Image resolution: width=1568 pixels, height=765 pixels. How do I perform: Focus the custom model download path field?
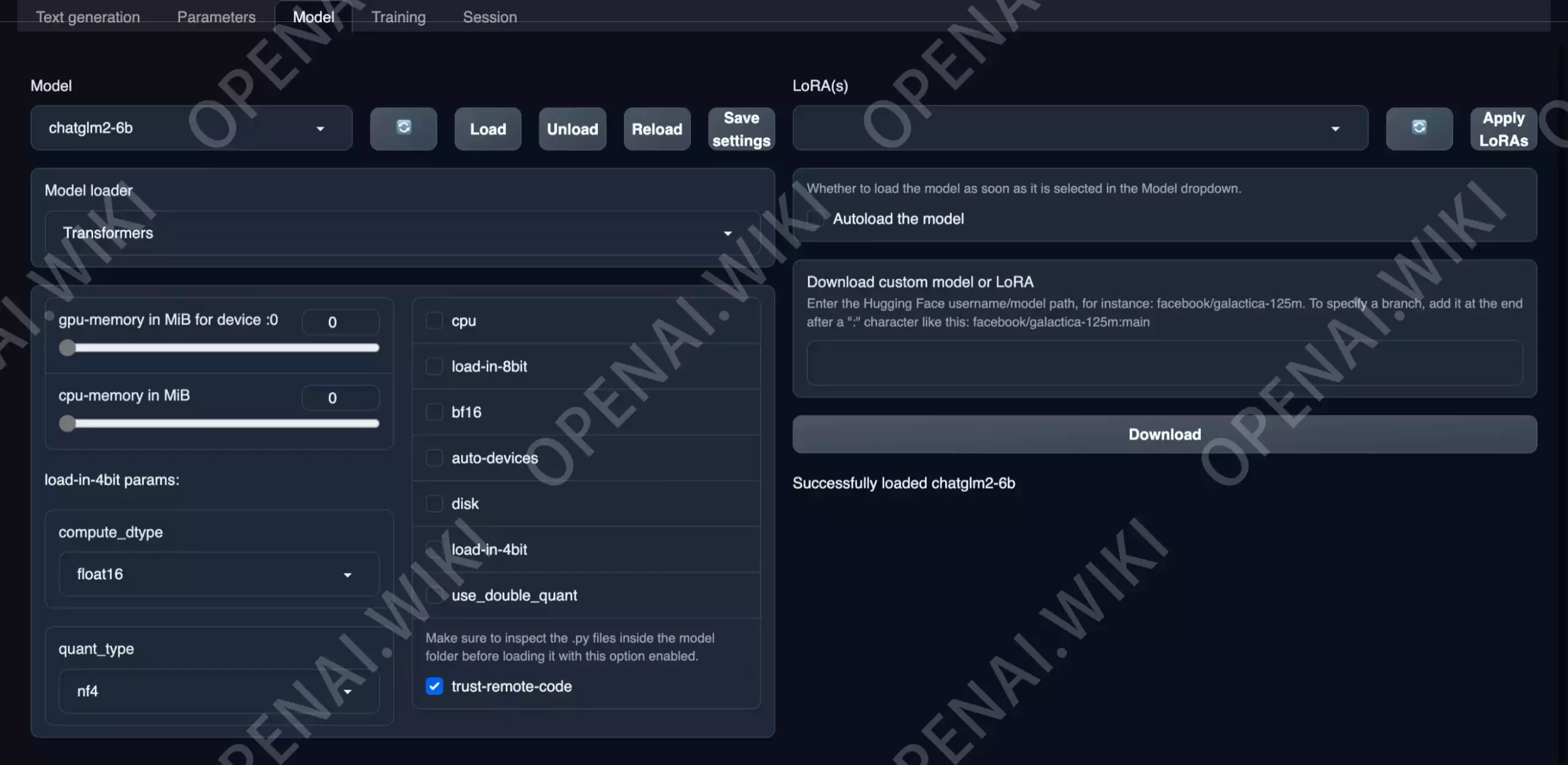pyautogui.click(x=1164, y=363)
